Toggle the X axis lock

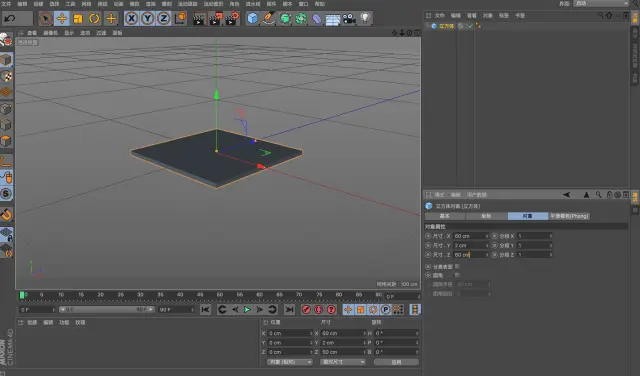click(131, 19)
